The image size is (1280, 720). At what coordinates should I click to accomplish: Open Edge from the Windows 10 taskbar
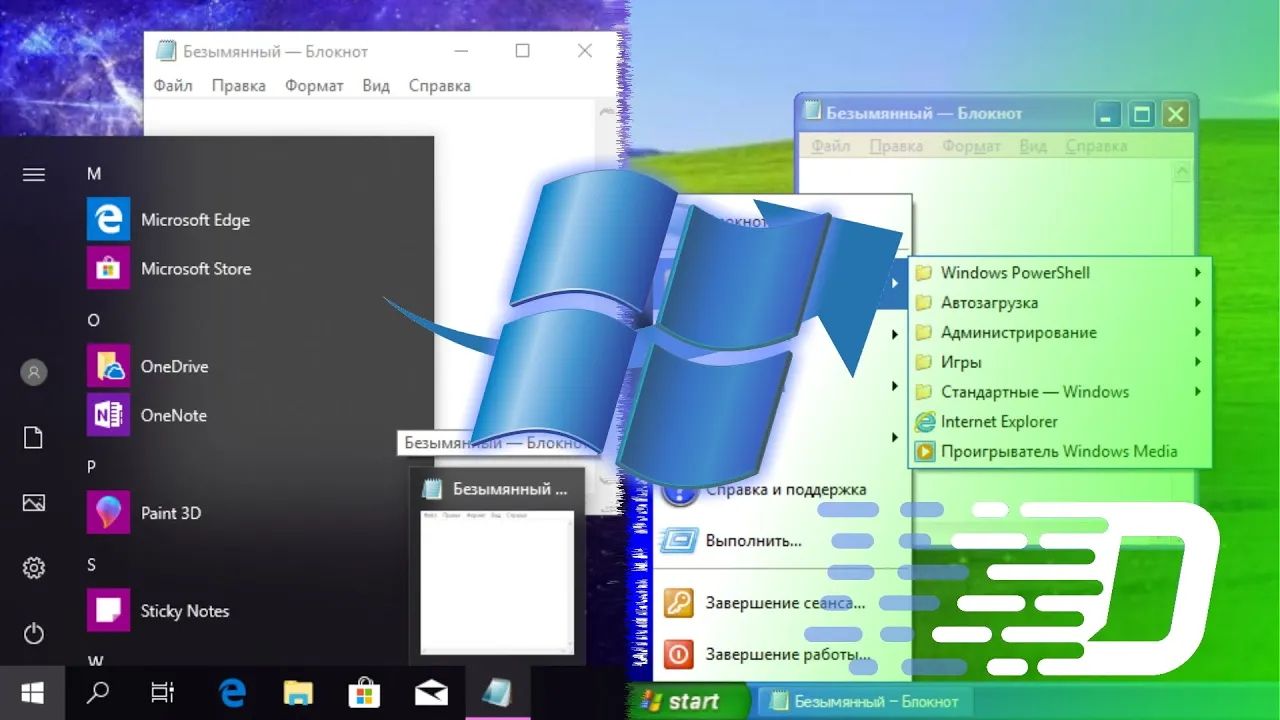[x=232, y=693]
